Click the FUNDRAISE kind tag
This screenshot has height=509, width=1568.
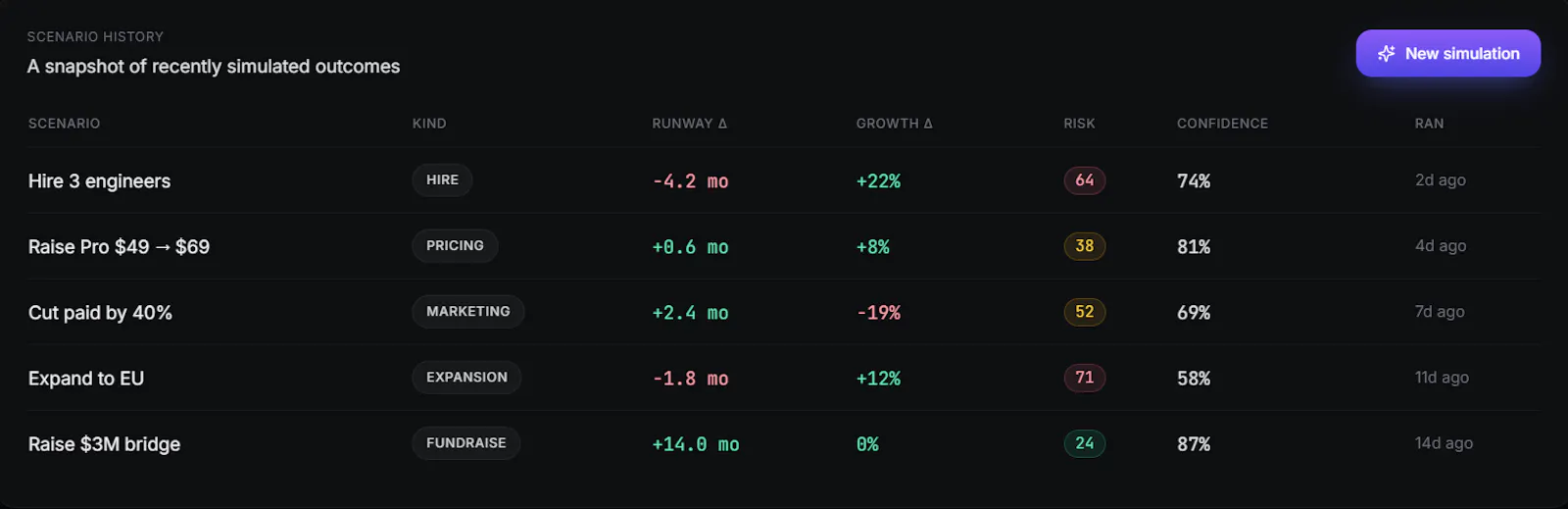465,443
